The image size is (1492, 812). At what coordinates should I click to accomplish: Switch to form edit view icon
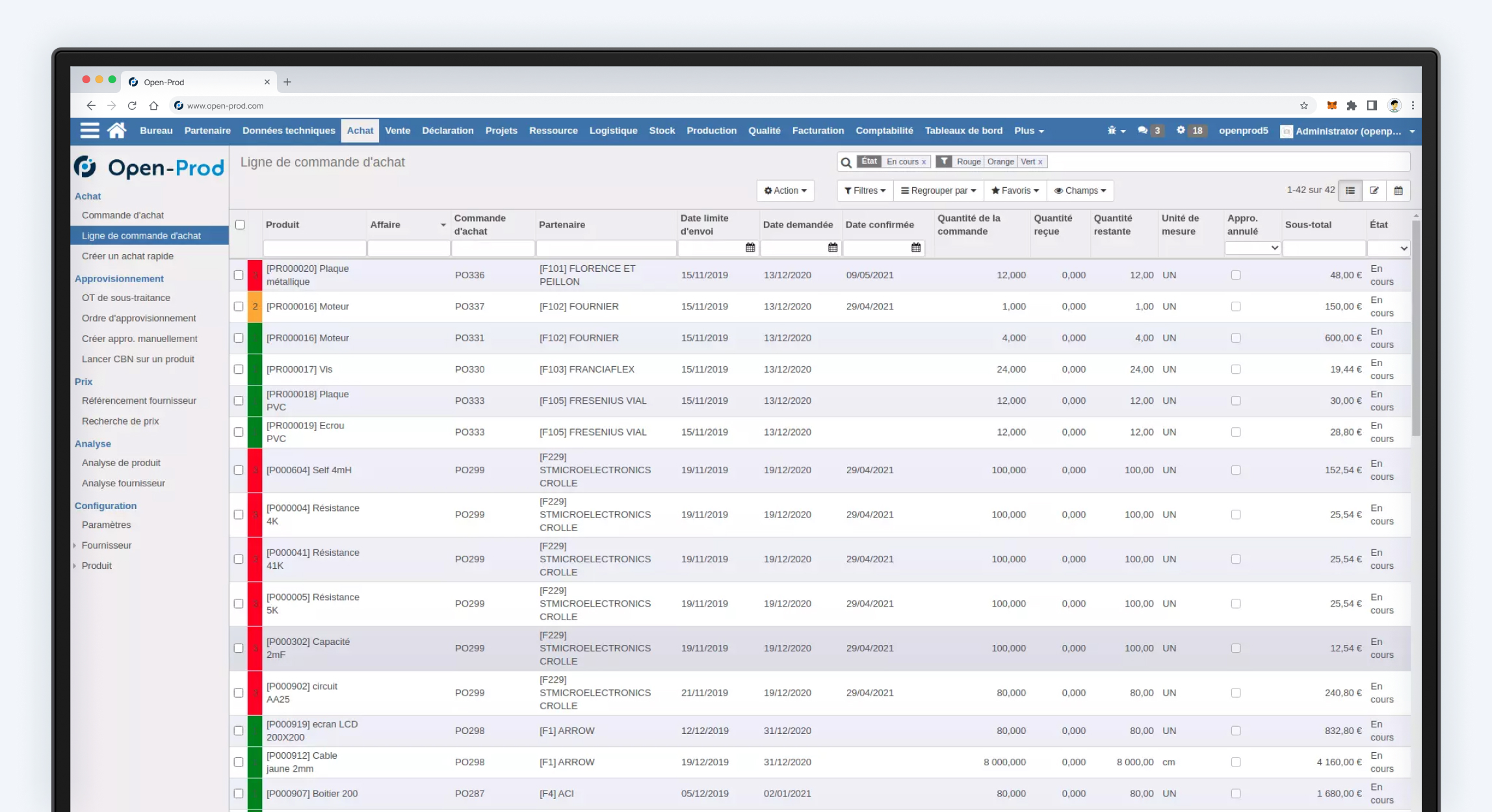[1374, 190]
